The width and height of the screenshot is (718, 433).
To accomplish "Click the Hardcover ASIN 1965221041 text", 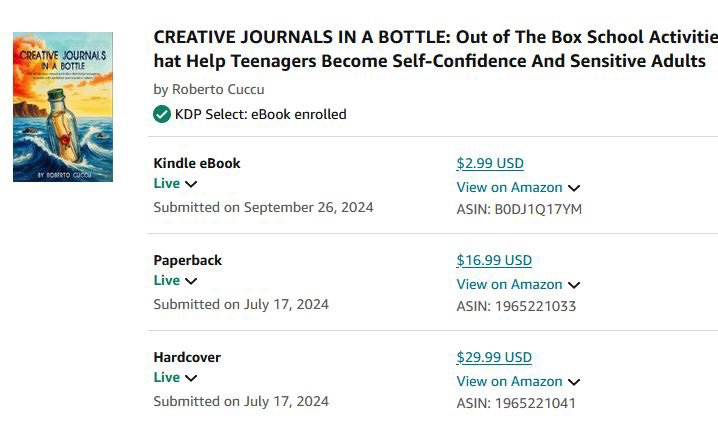I will 516,403.
